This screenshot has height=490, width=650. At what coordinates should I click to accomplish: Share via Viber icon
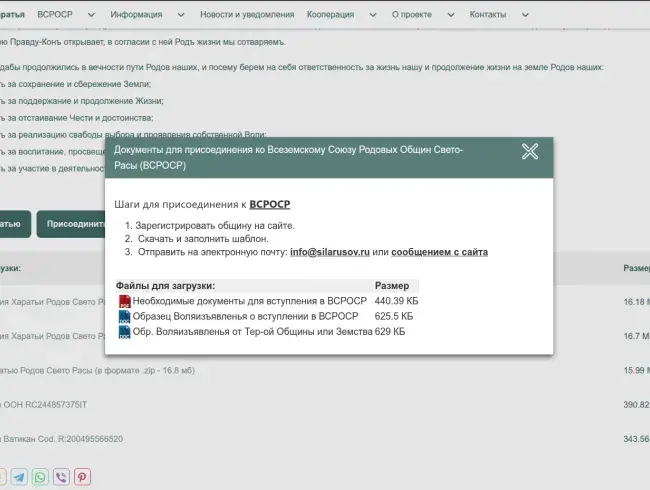tap(61, 477)
